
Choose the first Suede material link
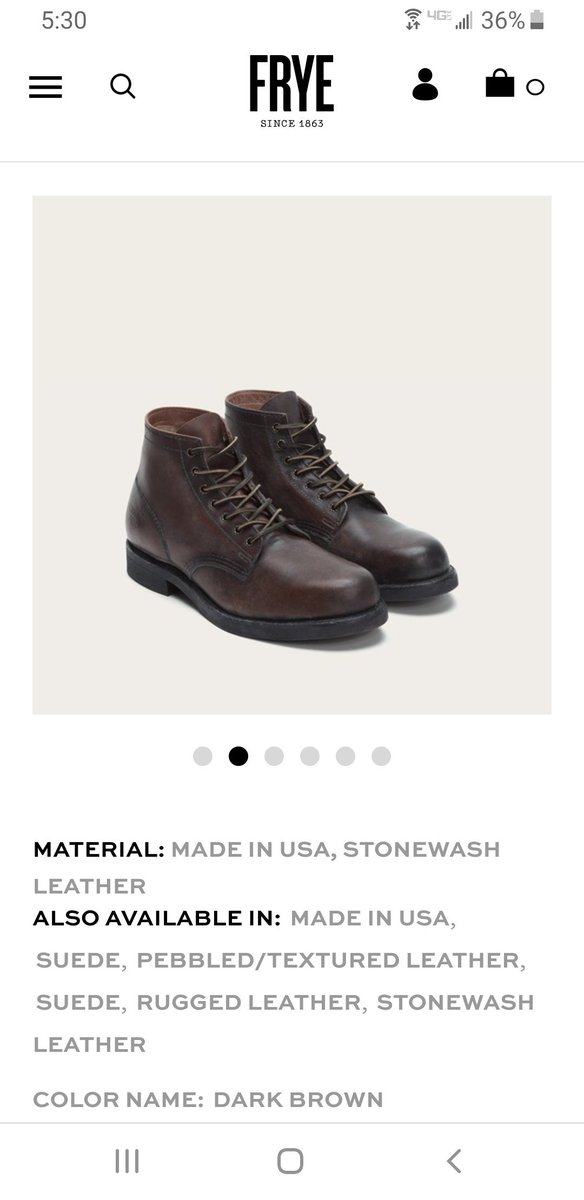coord(79,960)
